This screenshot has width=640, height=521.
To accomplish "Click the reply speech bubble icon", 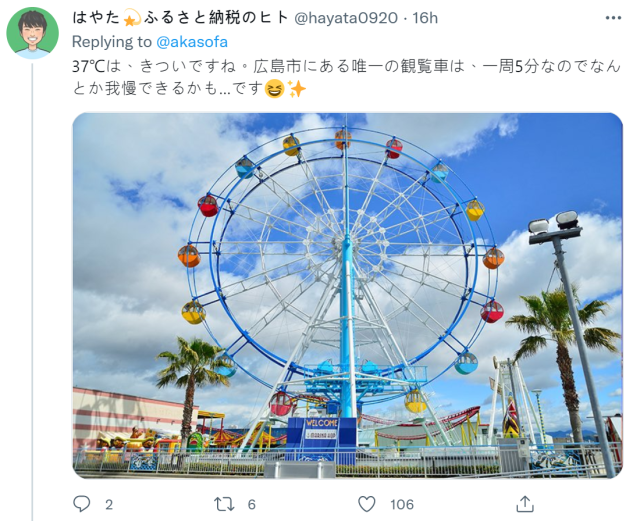I will click(x=81, y=504).
